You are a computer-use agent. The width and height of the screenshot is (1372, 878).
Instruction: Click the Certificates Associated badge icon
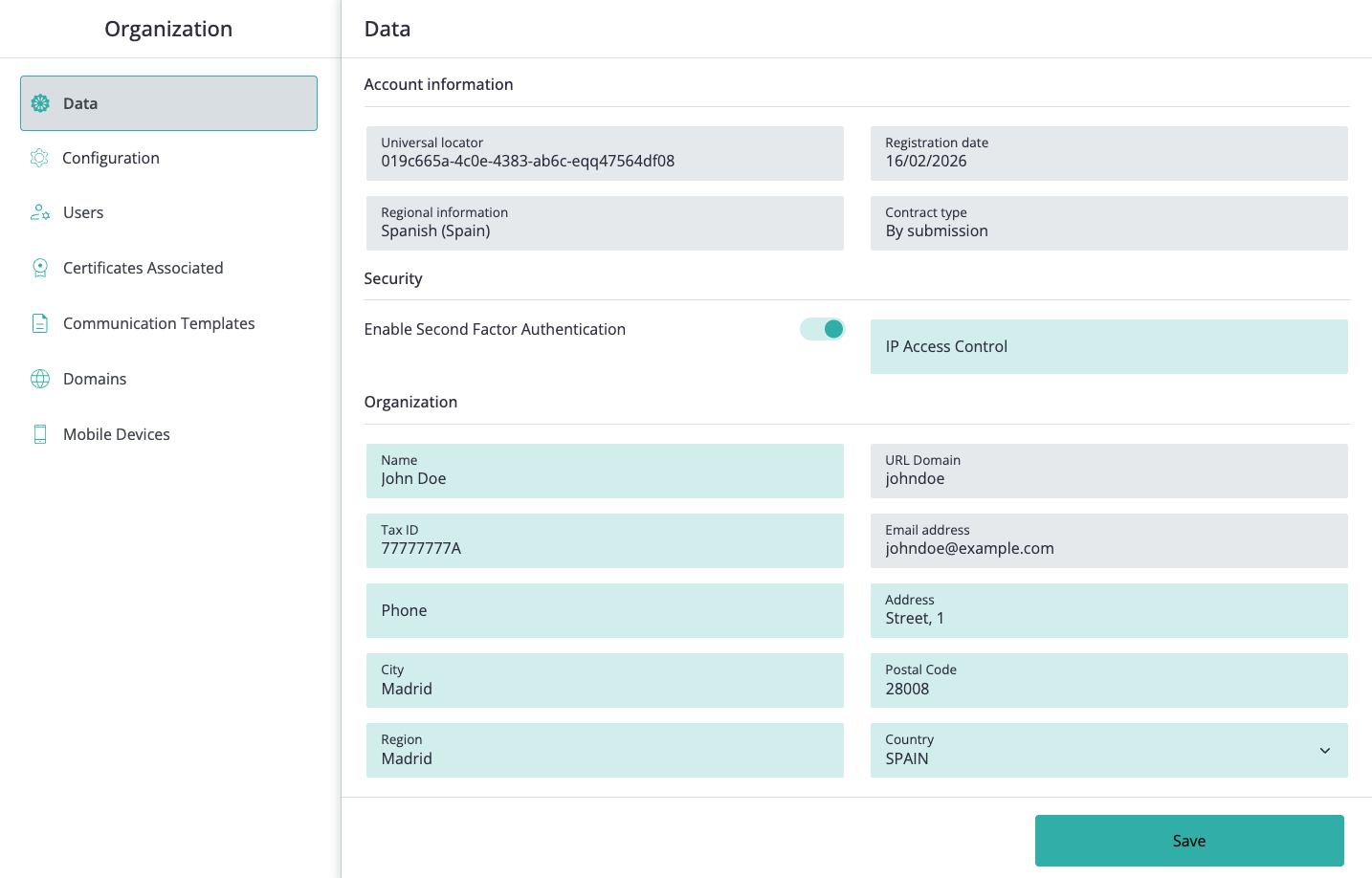point(40,268)
